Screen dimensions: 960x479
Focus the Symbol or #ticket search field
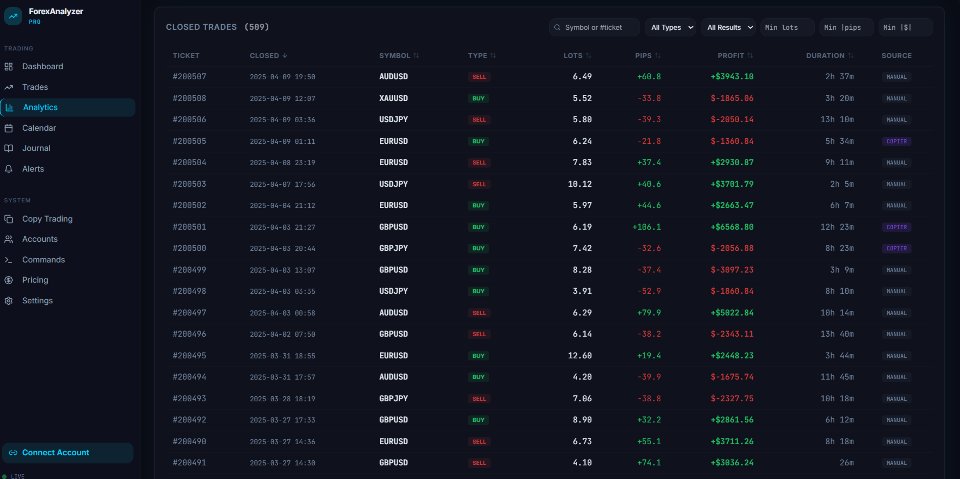(594, 28)
